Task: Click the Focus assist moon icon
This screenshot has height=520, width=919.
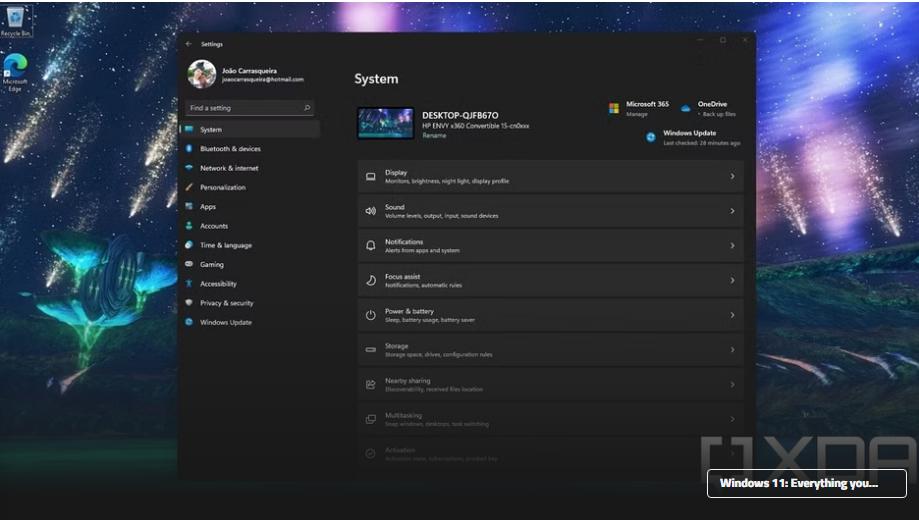Action: point(370,280)
